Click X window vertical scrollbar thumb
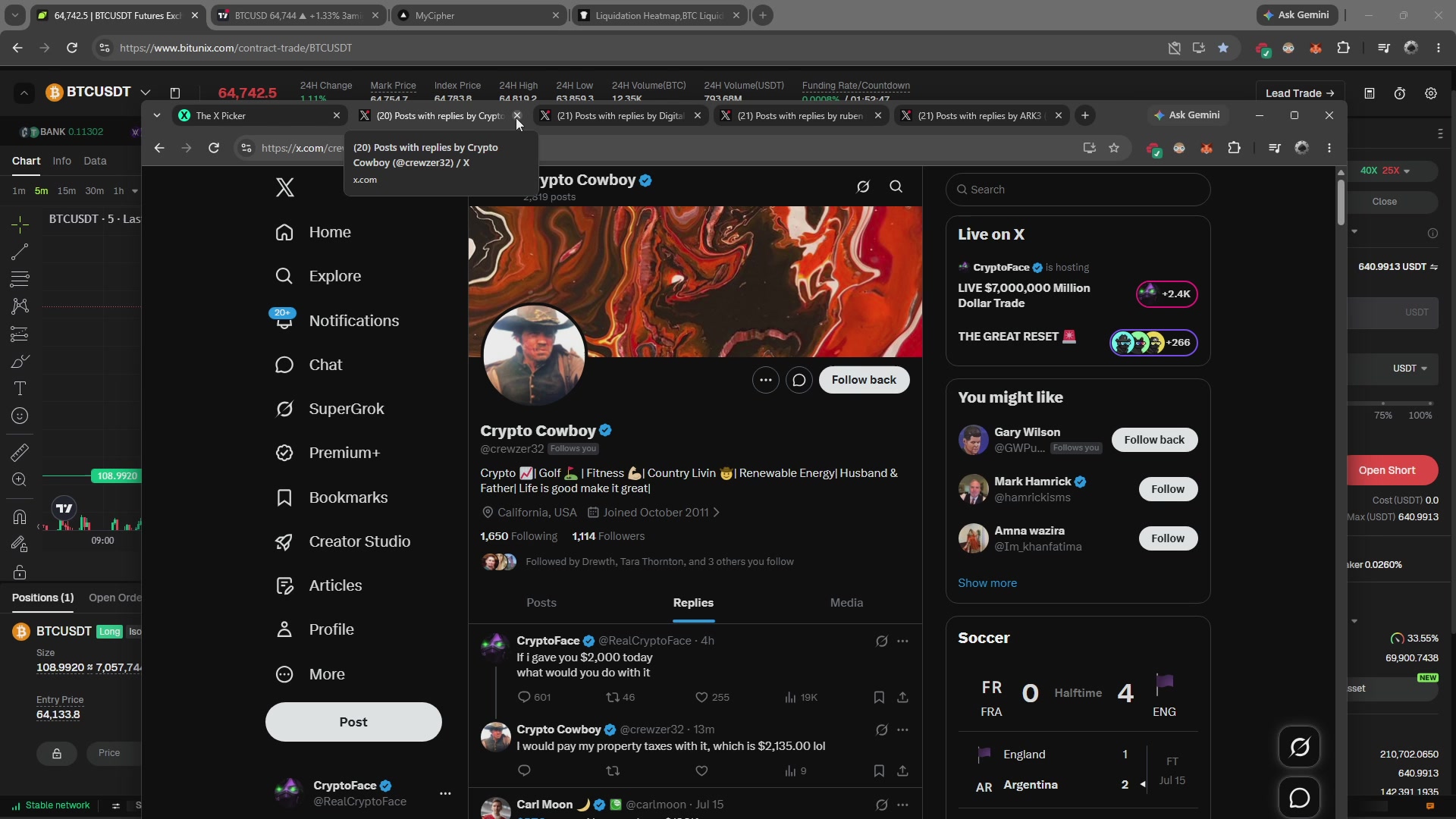 (x=1341, y=201)
